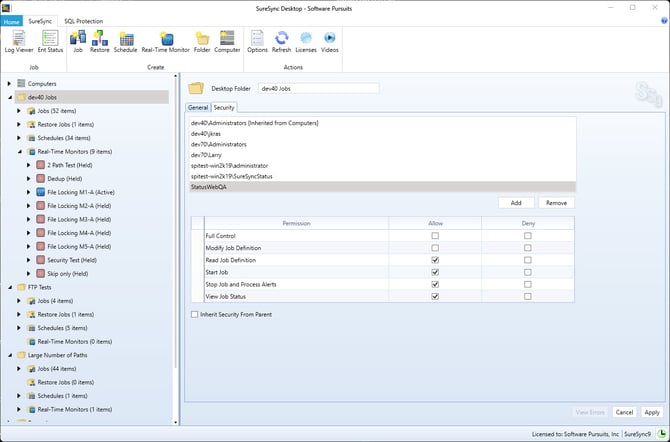Expand Jobs (52 items) node

(19, 111)
